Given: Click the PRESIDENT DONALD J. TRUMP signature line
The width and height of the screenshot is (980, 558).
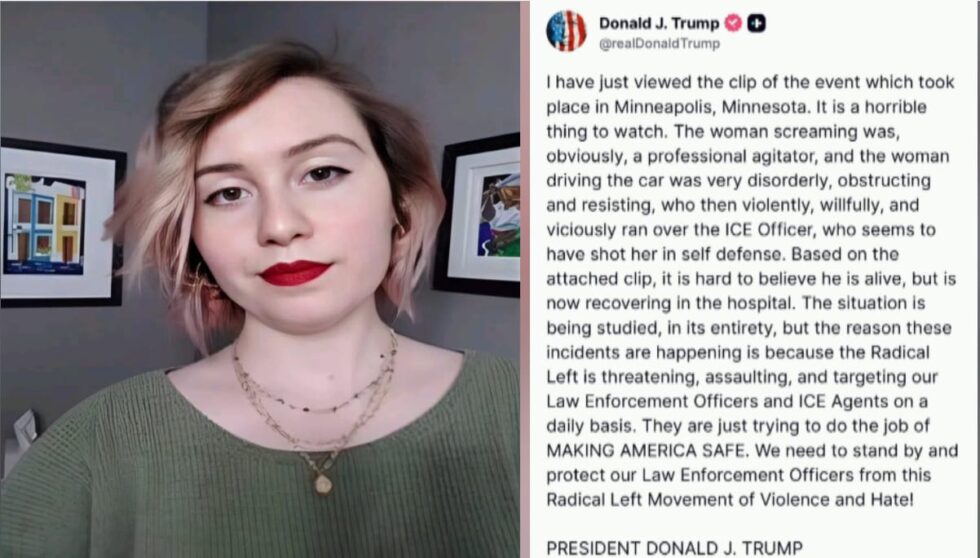Looking at the screenshot, I should coord(674,548).
